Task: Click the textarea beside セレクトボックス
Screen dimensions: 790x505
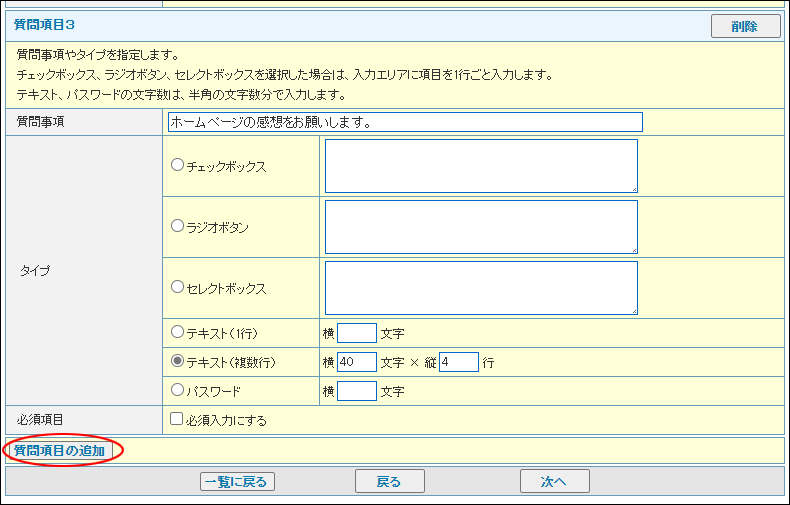Action: (481, 288)
